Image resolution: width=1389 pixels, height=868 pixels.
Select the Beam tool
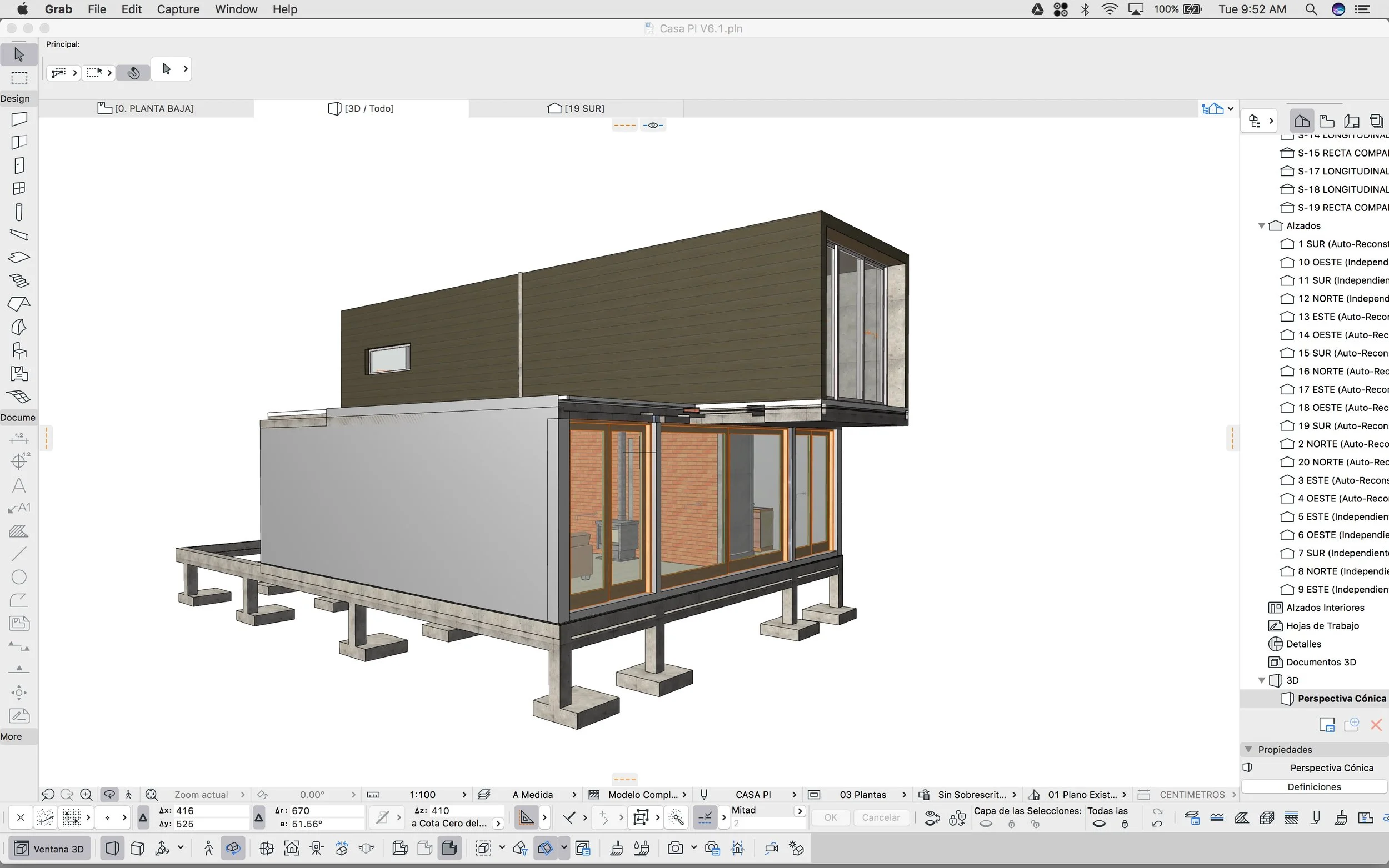19,234
